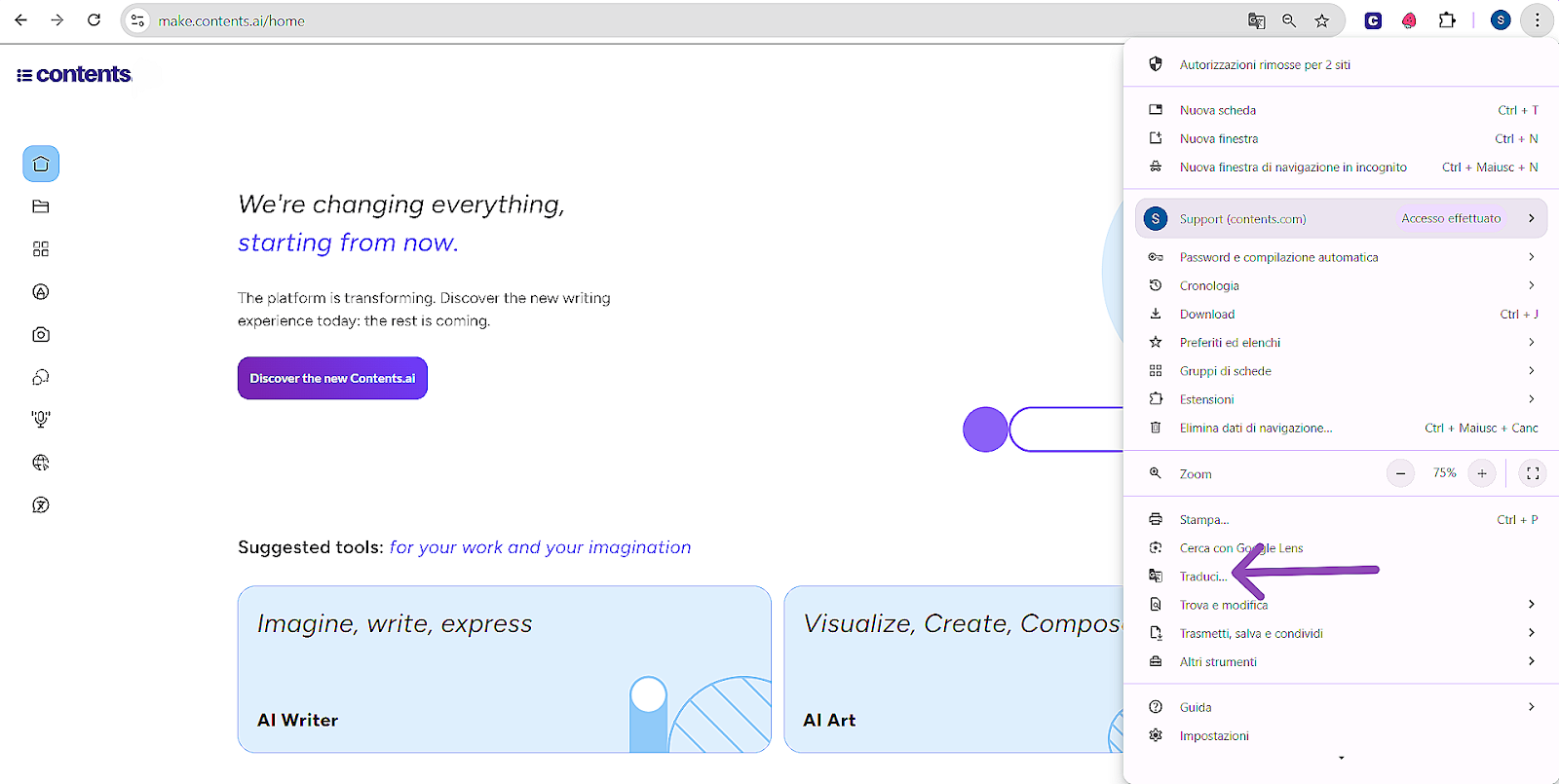This screenshot has width=1559, height=784.
Task: Click the microphone icon in the sidebar
Action: click(x=41, y=419)
